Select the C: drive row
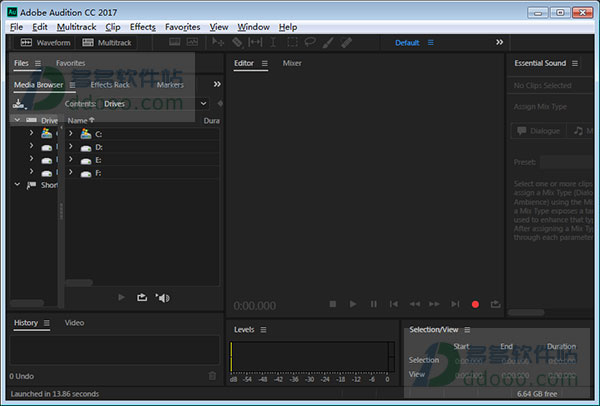The width and height of the screenshot is (600, 406). click(142, 134)
